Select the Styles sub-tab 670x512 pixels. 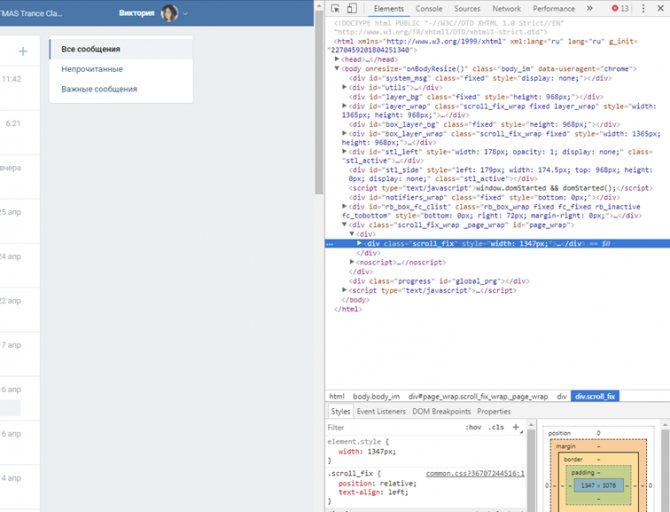tap(340, 411)
